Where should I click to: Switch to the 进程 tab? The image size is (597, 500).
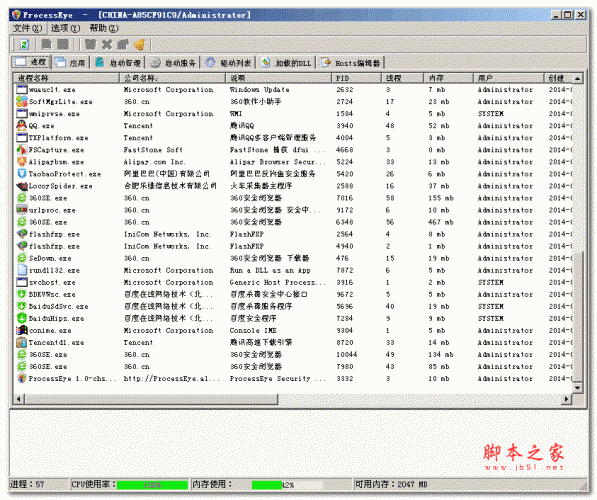pos(31,62)
